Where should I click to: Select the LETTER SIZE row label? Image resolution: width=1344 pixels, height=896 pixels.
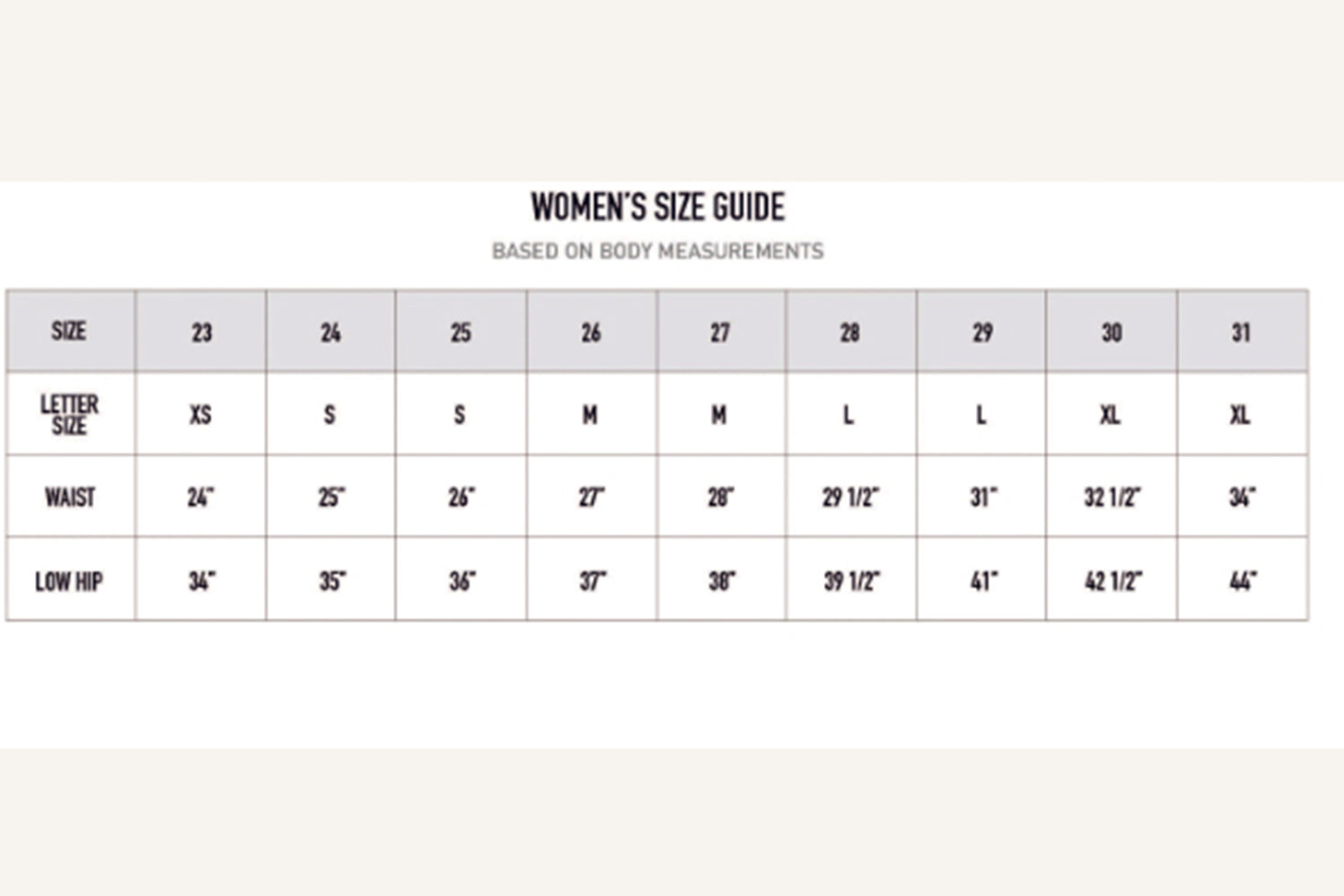click(69, 414)
